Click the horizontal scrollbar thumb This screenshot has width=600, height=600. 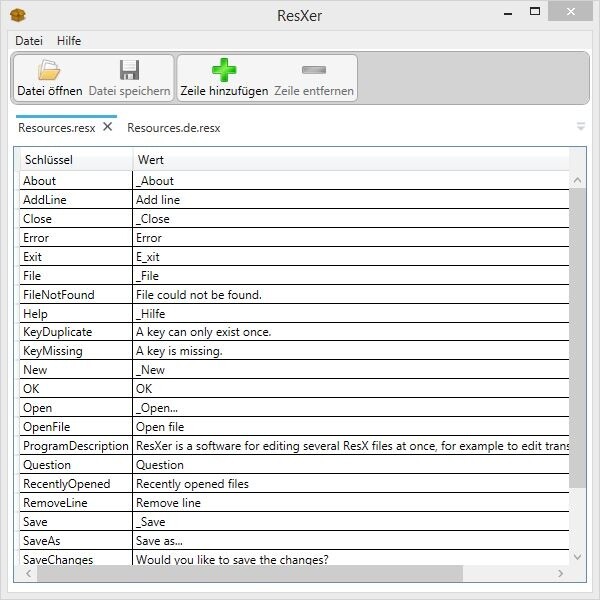[250, 573]
